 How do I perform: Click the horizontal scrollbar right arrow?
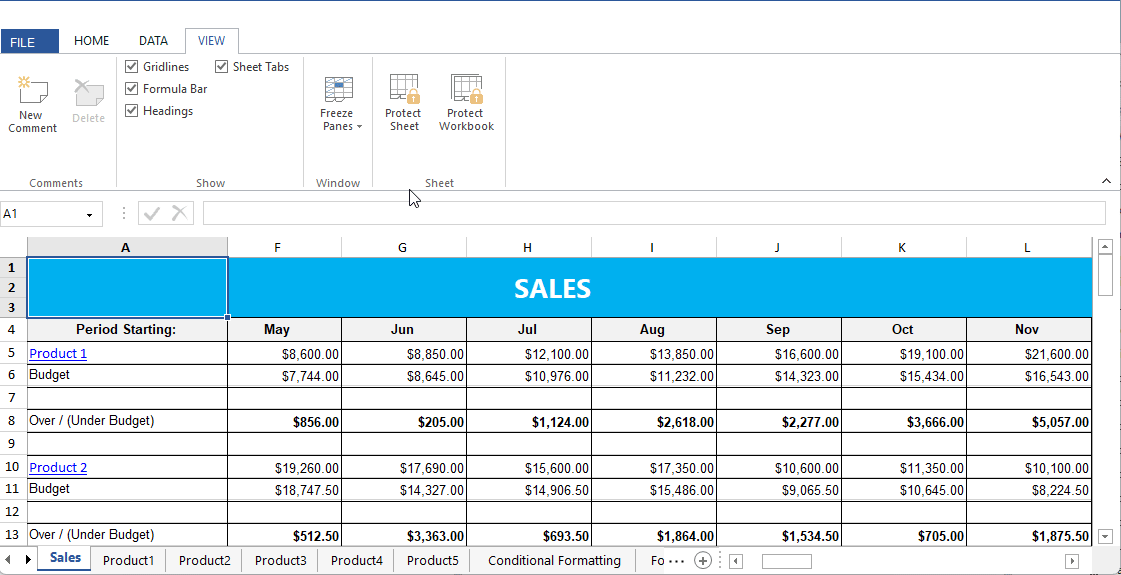[x=1072, y=561]
